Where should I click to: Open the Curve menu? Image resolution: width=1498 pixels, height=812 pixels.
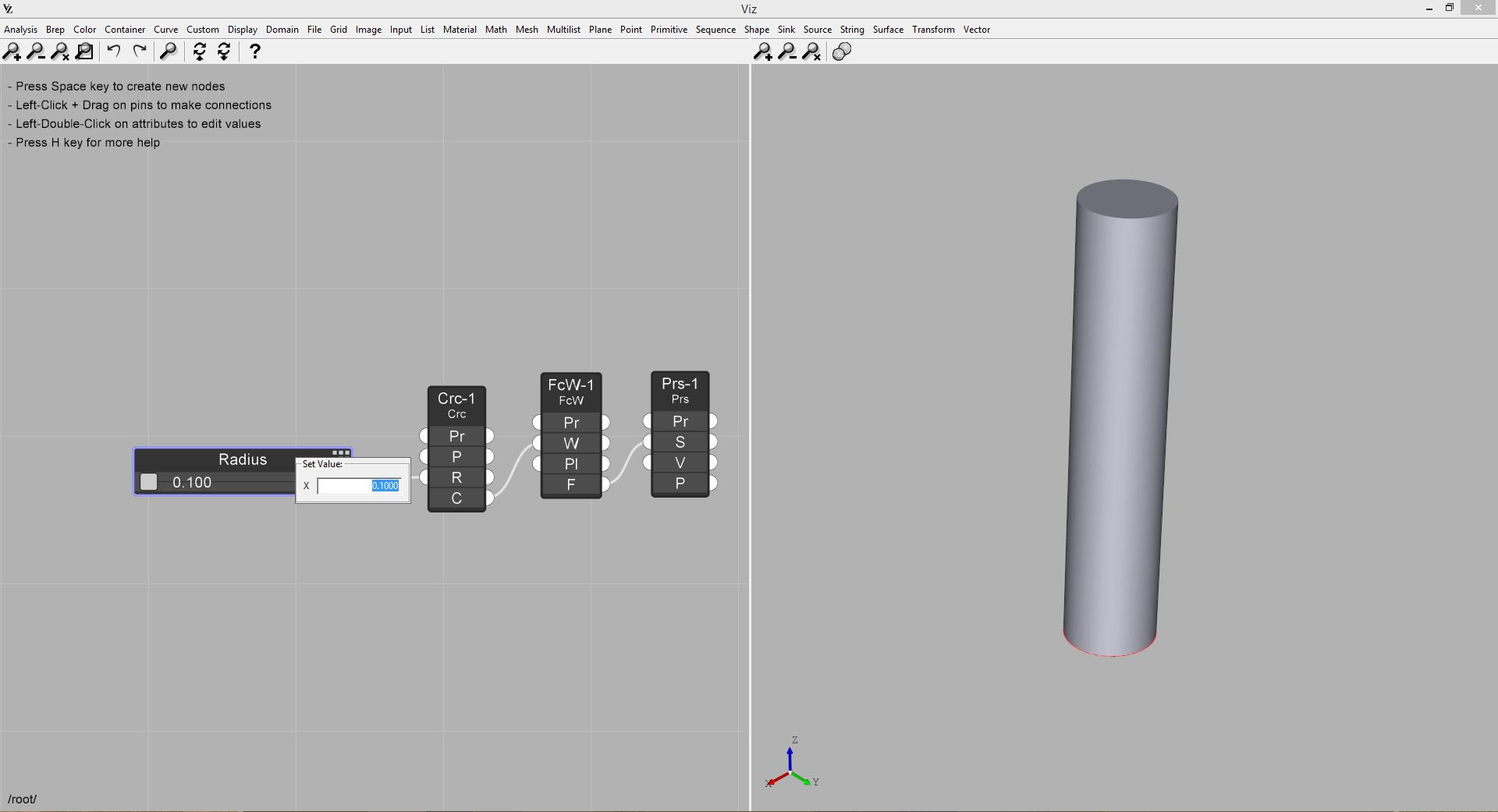click(x=165, y=30)
